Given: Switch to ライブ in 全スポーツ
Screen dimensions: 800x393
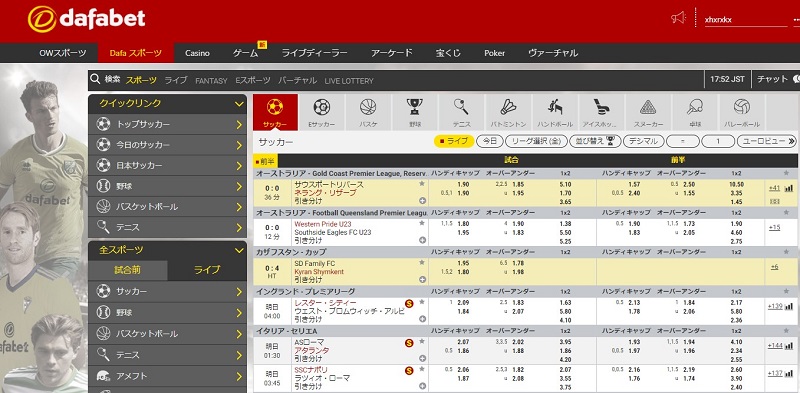Looking at the screenshot, I should (x=207, y=270).
